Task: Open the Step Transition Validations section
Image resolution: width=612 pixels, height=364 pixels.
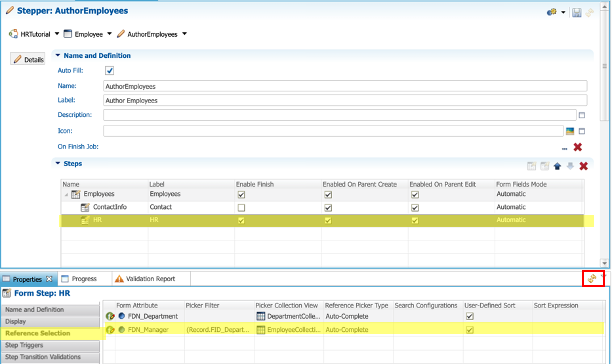Action: click(x=50, y=357)
